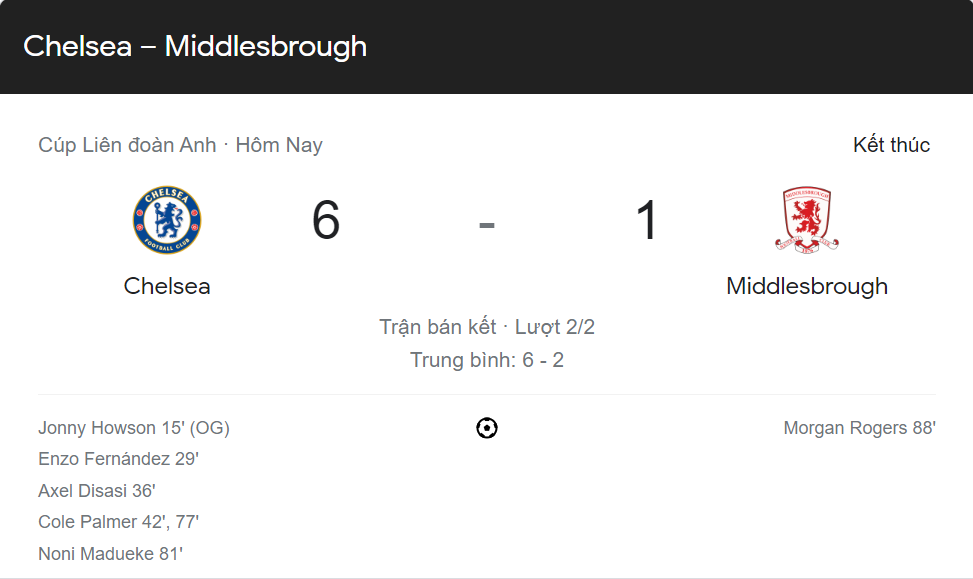Click Trận bán kết Lượt 2/2 text
This screenshot has height=579, width=973.
click(487, 327)
